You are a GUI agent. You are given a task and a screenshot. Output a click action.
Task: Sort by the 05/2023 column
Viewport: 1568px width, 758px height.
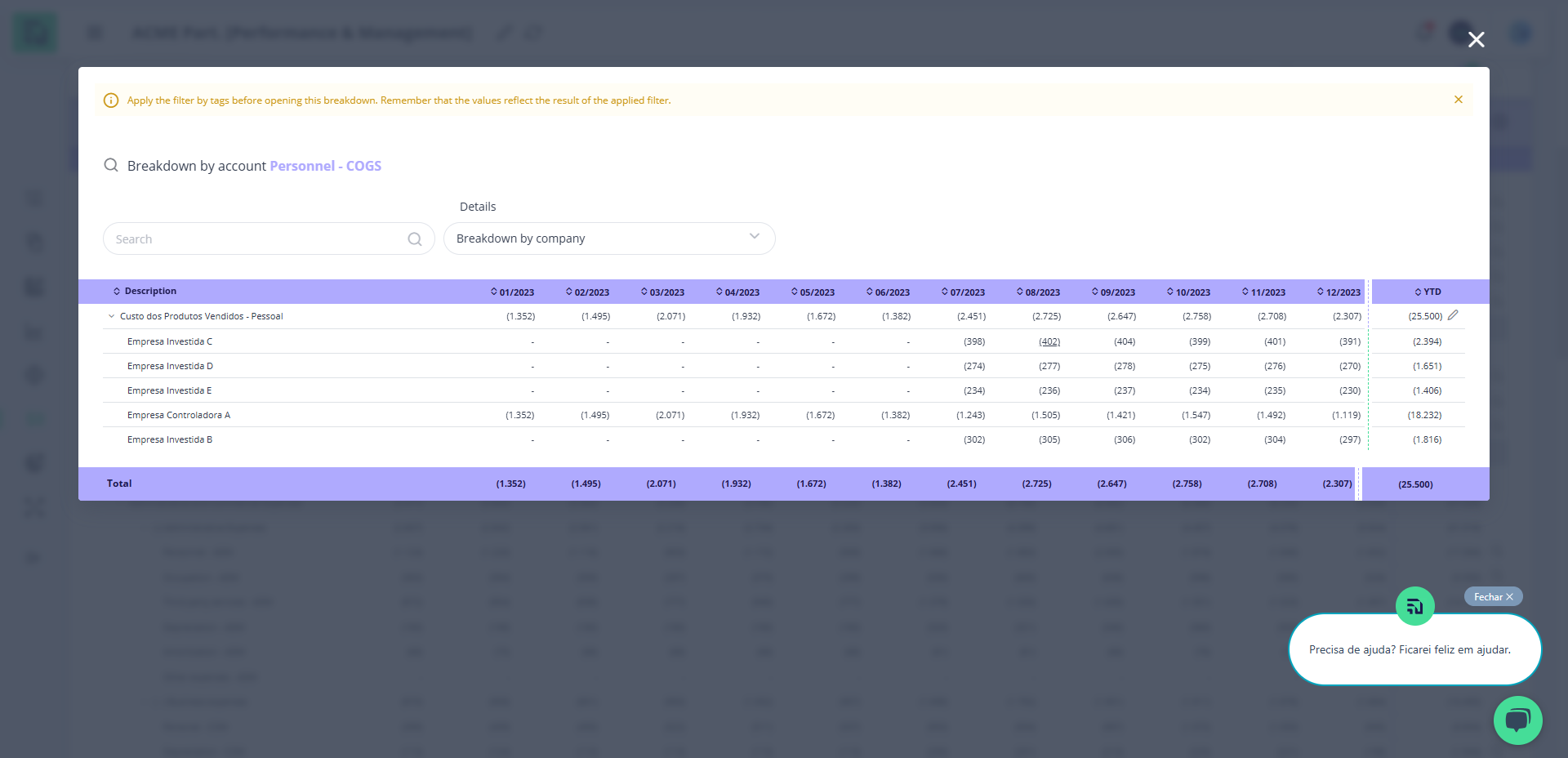pos(813,292)
